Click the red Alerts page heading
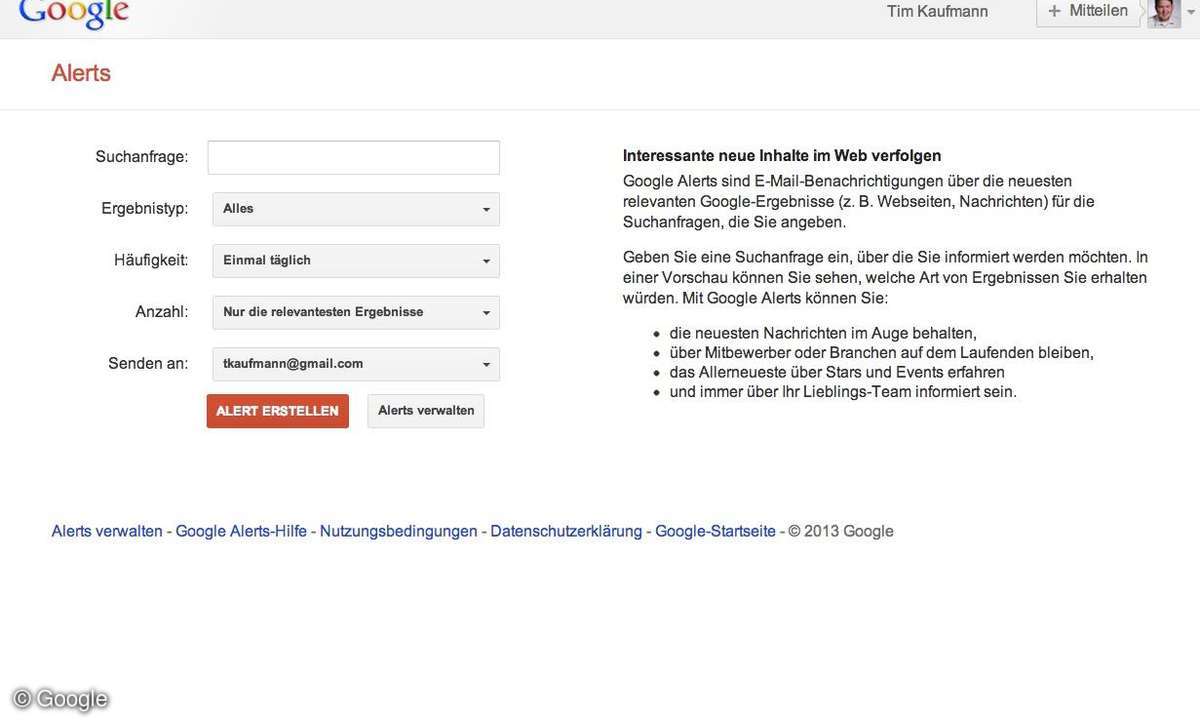Image resolution: width=1200 pixels, height=720 pixels. pyautogui.click(x=81, y=73)
